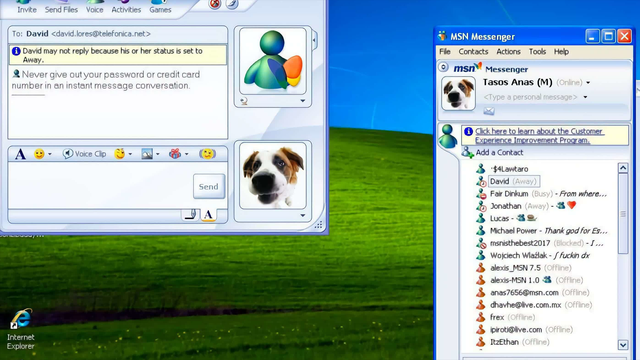Send a nudge to David
The width and height of the screenshot is (640, 360).
[x=207, y=154]
